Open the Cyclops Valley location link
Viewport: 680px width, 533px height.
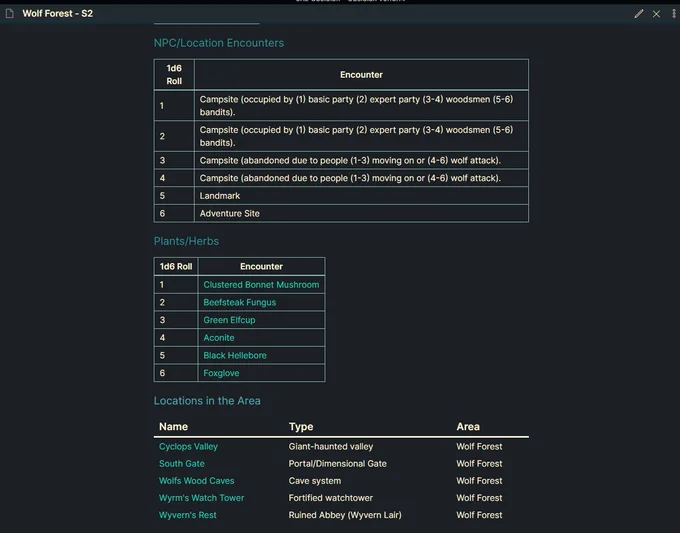tap(188, 446)
